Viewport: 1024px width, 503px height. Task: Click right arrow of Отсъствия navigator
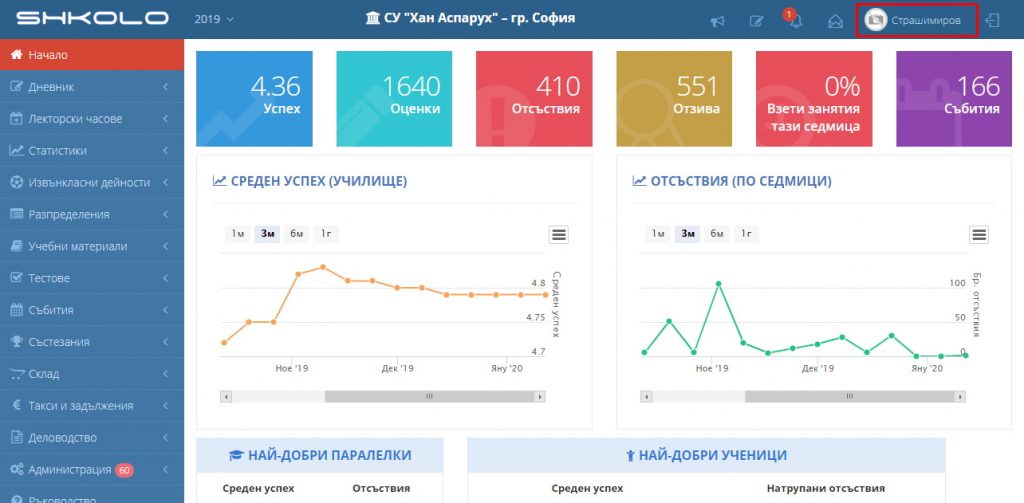960,397
